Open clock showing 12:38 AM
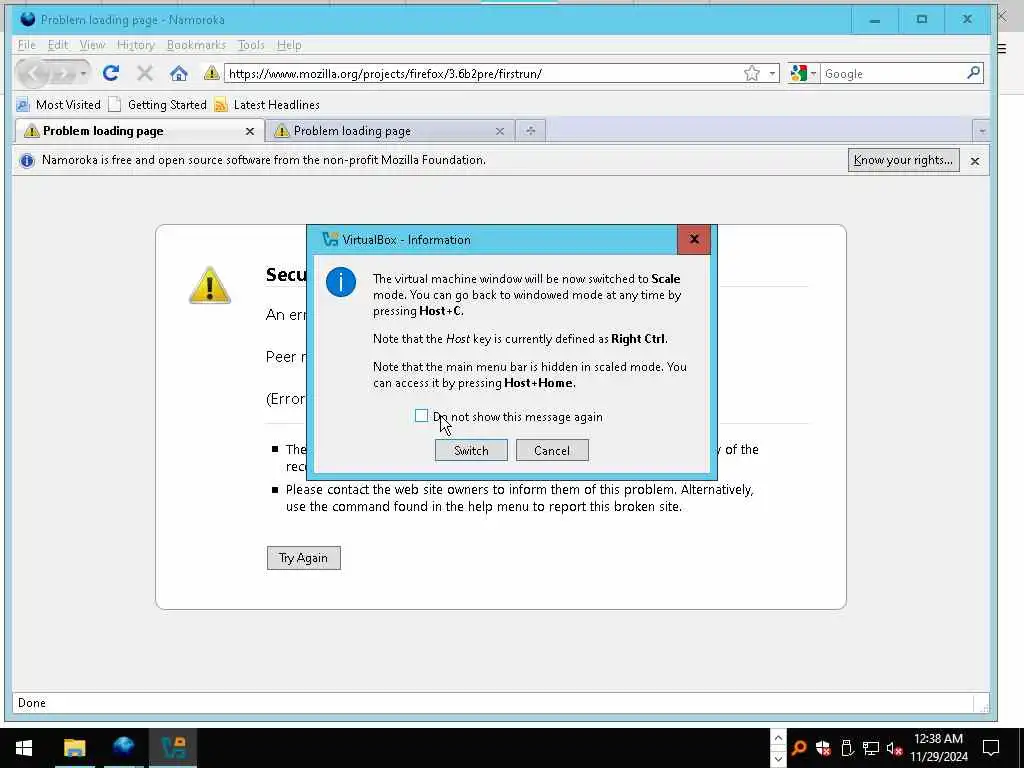 tap(938, 748)
